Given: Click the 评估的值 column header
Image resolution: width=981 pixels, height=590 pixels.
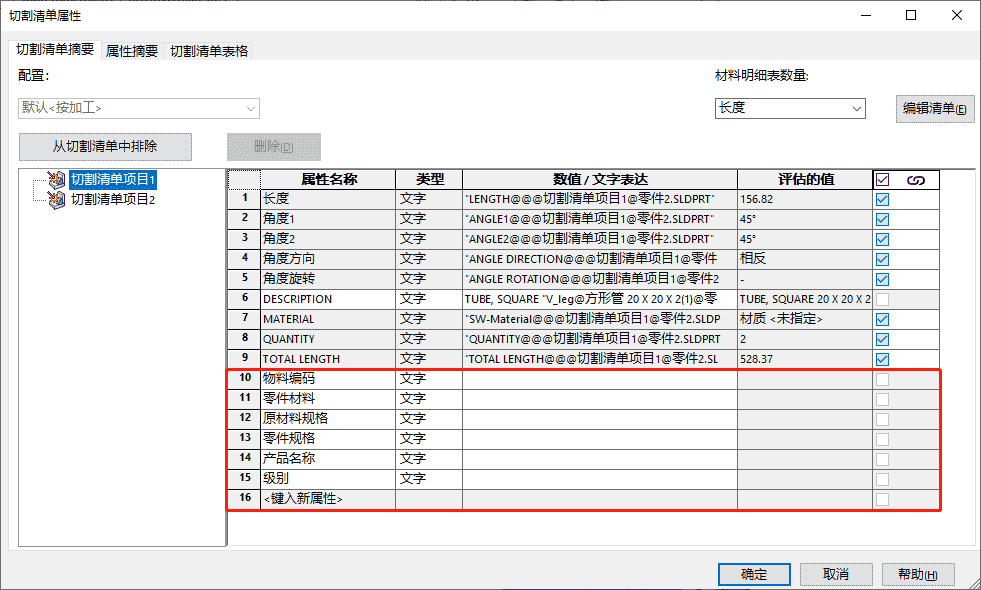Looking at the screenshot, I should point(805,180).
